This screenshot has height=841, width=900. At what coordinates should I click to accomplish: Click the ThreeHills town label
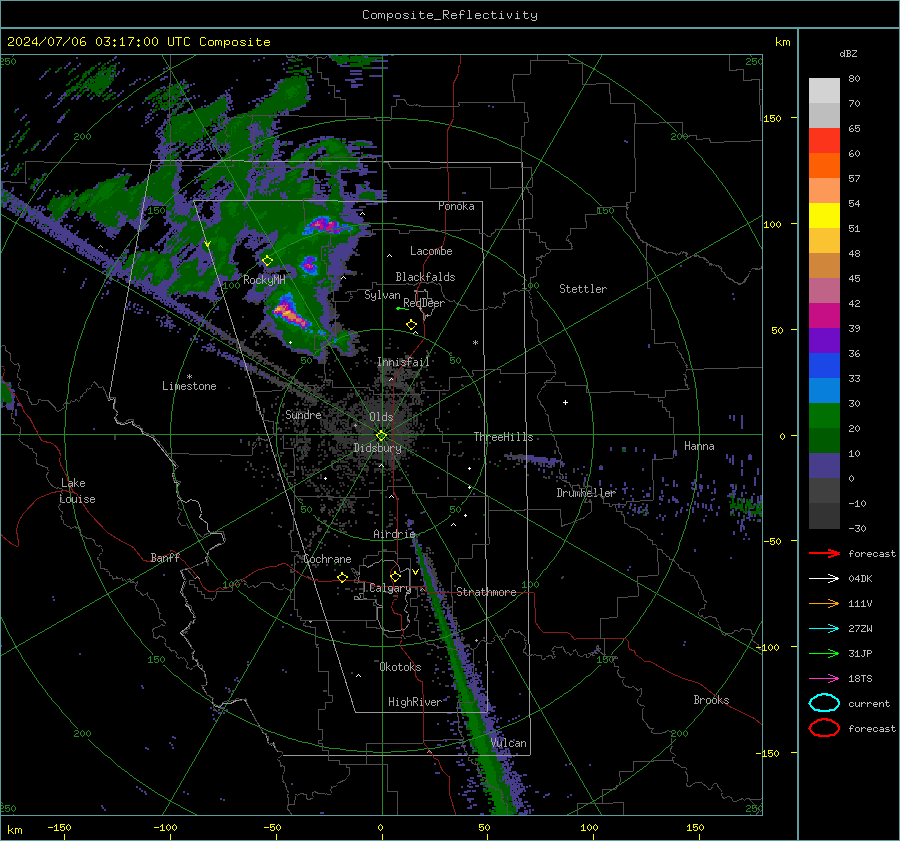(x=503, y=437)
